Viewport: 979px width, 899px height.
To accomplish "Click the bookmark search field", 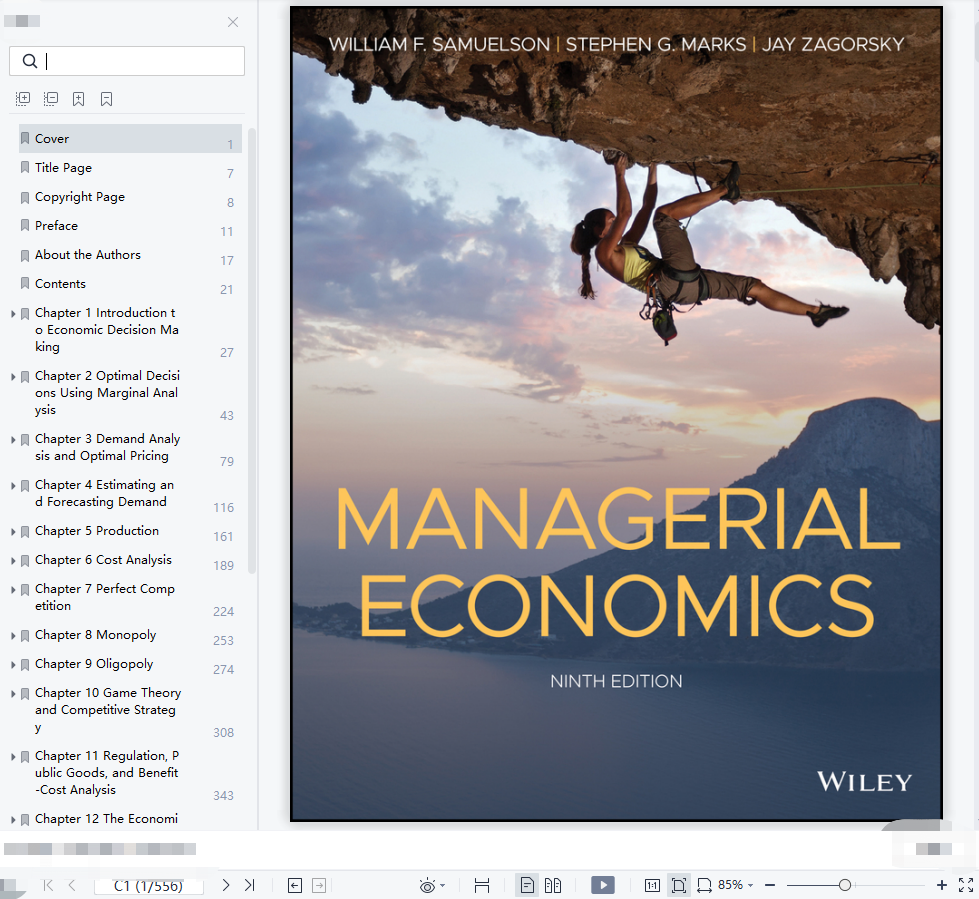I will tap(127, 61).
